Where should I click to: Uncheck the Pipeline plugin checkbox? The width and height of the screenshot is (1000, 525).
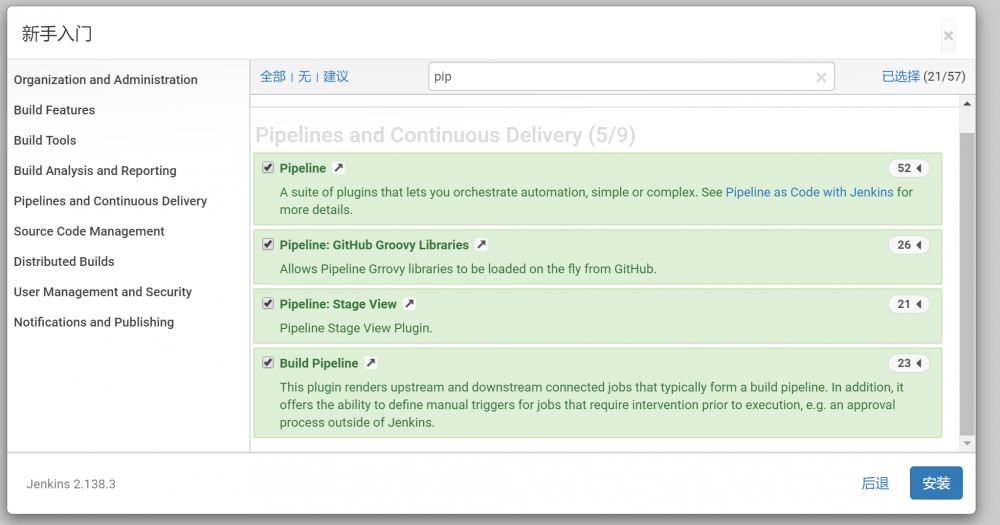[x=268, y=168]
